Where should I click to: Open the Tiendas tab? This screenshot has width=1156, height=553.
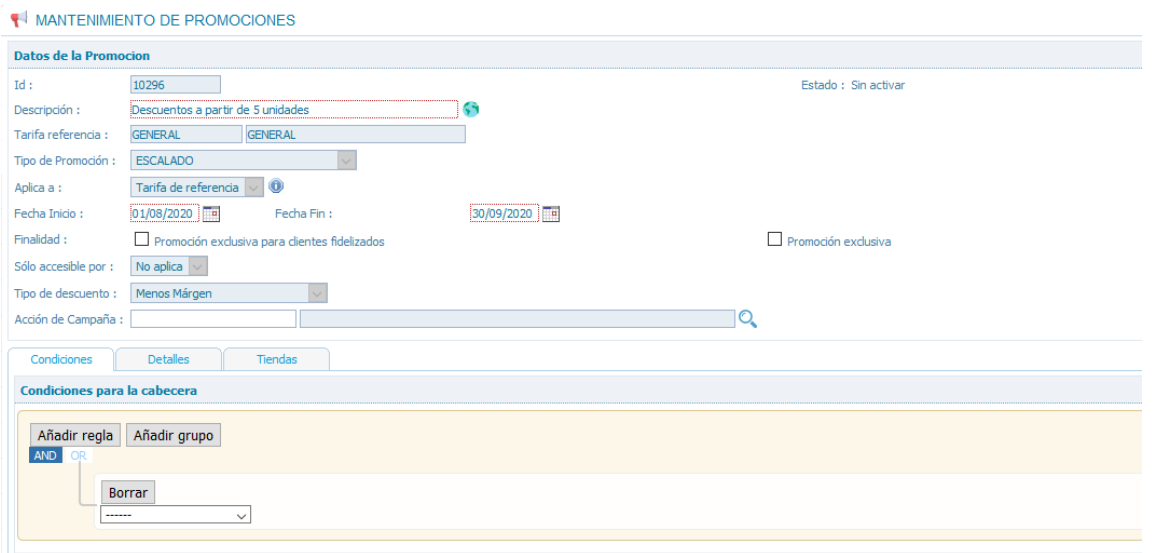tap(276, 359)
